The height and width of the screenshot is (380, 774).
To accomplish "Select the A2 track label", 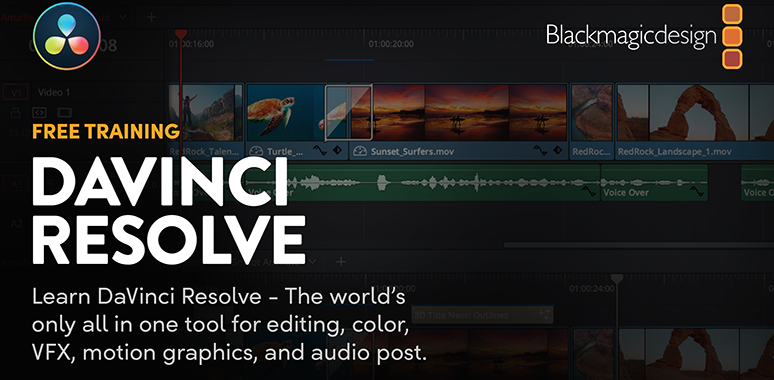I will tap(17, 224).
